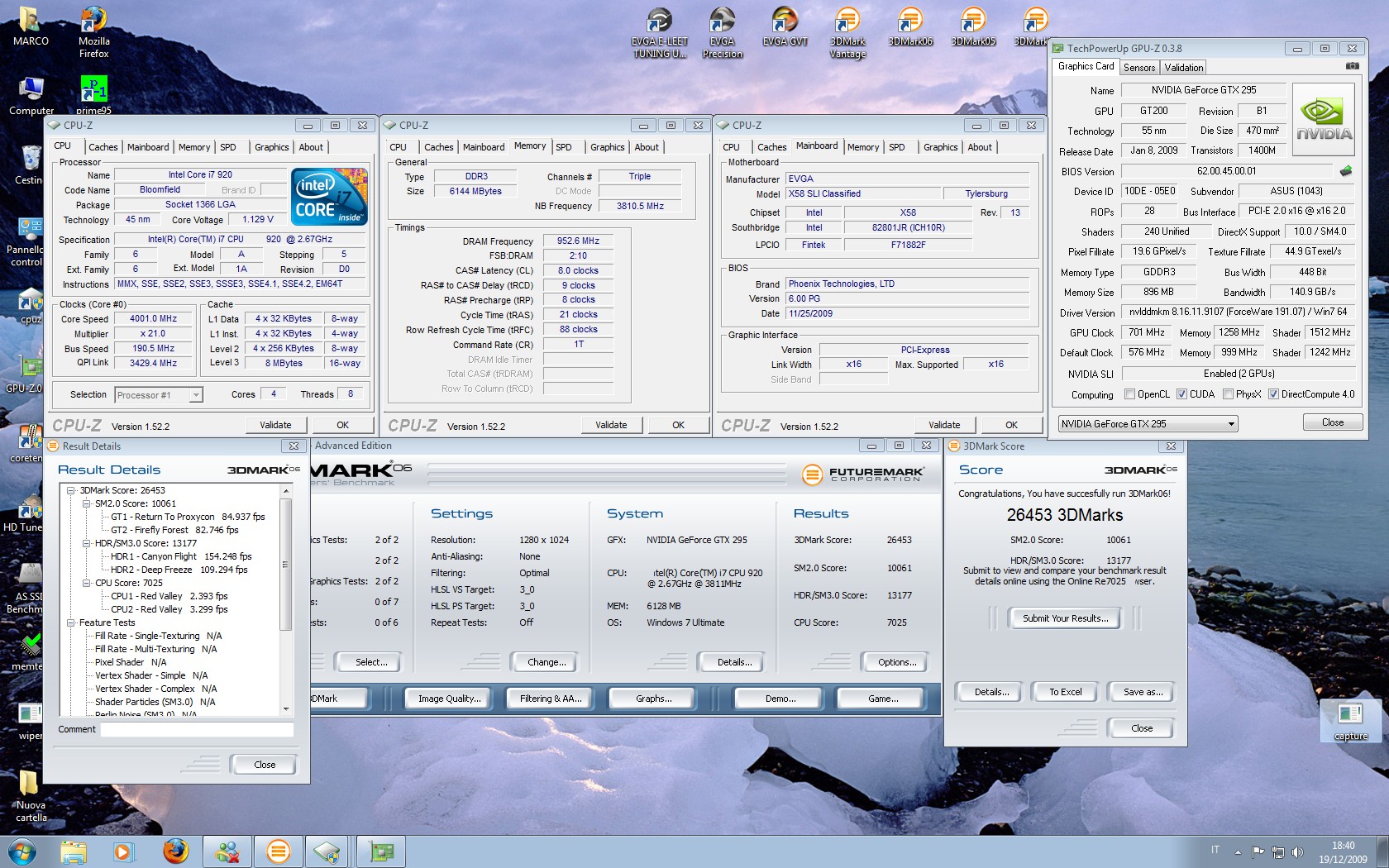Click the Filtering & AA... button

click(x=551, y=699)
